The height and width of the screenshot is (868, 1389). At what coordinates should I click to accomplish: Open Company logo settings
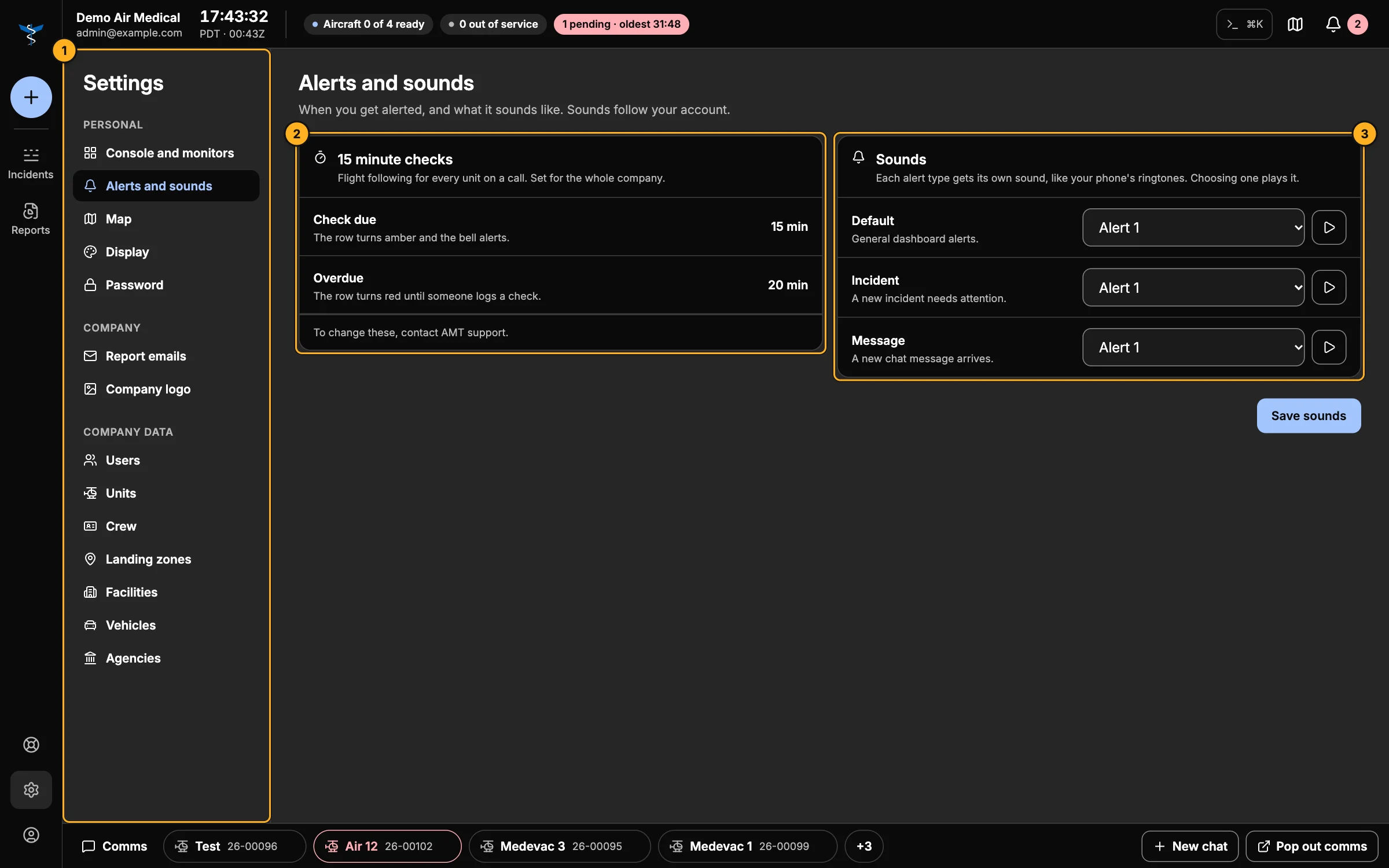(166, 389)
